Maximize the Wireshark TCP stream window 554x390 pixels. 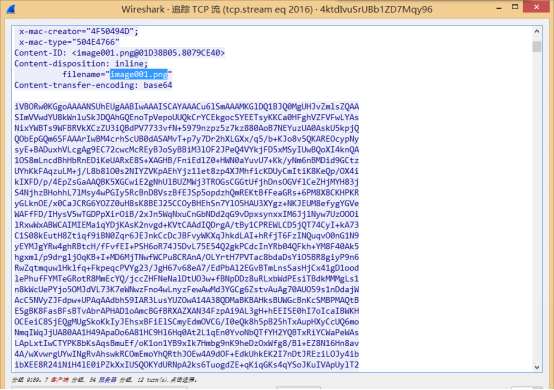pos(515,7)
